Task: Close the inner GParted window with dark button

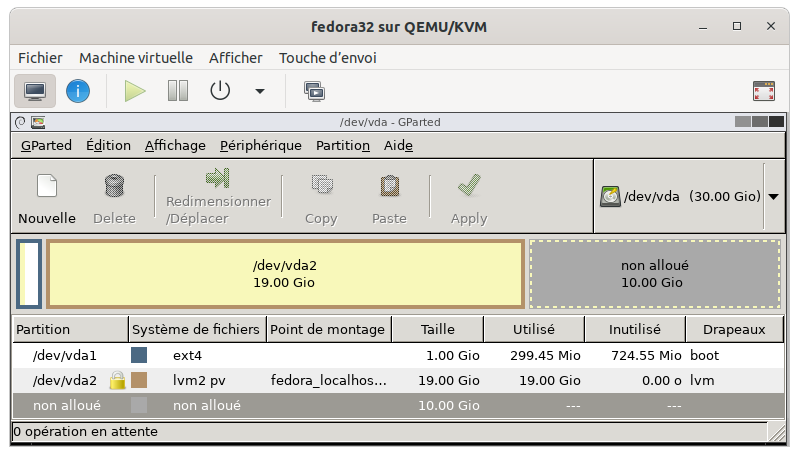Action: (x=776, y=122)
